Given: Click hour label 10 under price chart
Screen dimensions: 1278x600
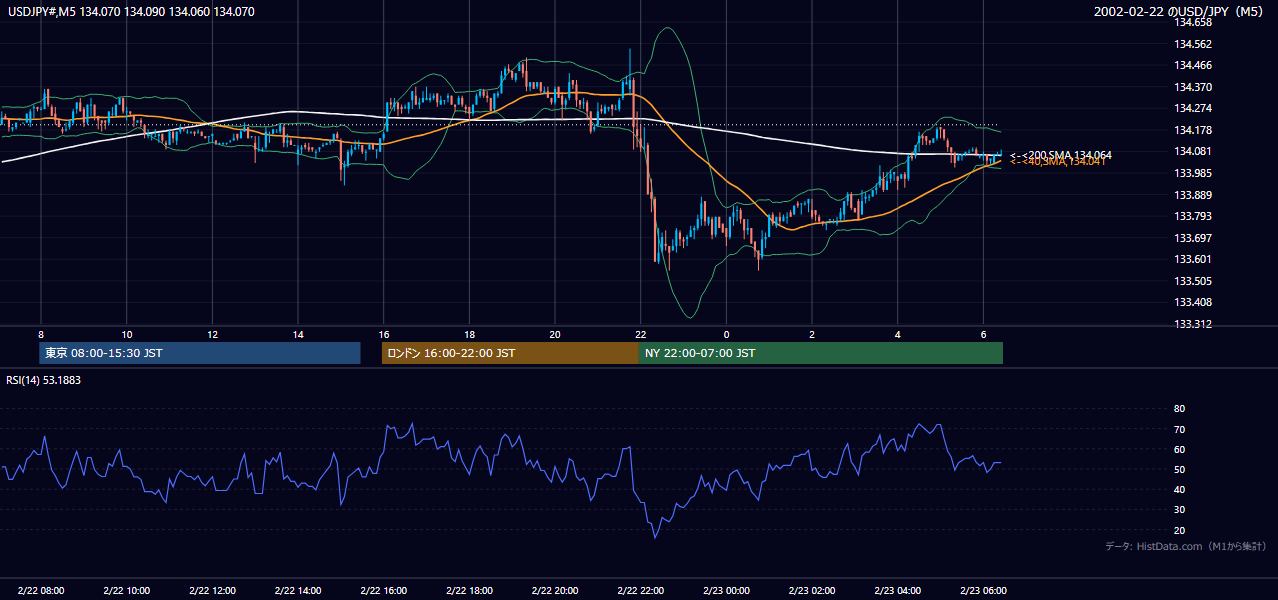Looking at the screenshot, I should click(126, 334).
